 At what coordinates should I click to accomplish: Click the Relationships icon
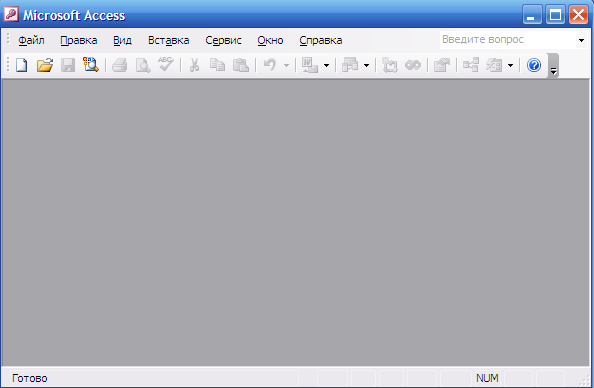[x=471, y=65]
